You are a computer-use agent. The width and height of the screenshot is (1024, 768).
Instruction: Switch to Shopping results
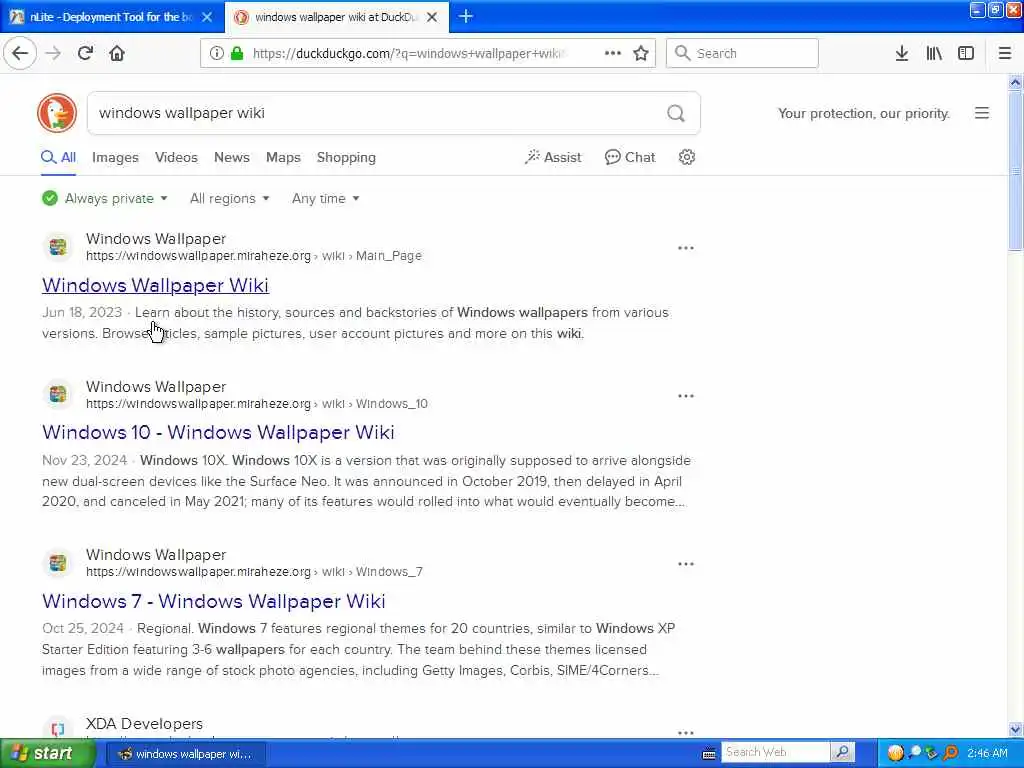point(346,157)
